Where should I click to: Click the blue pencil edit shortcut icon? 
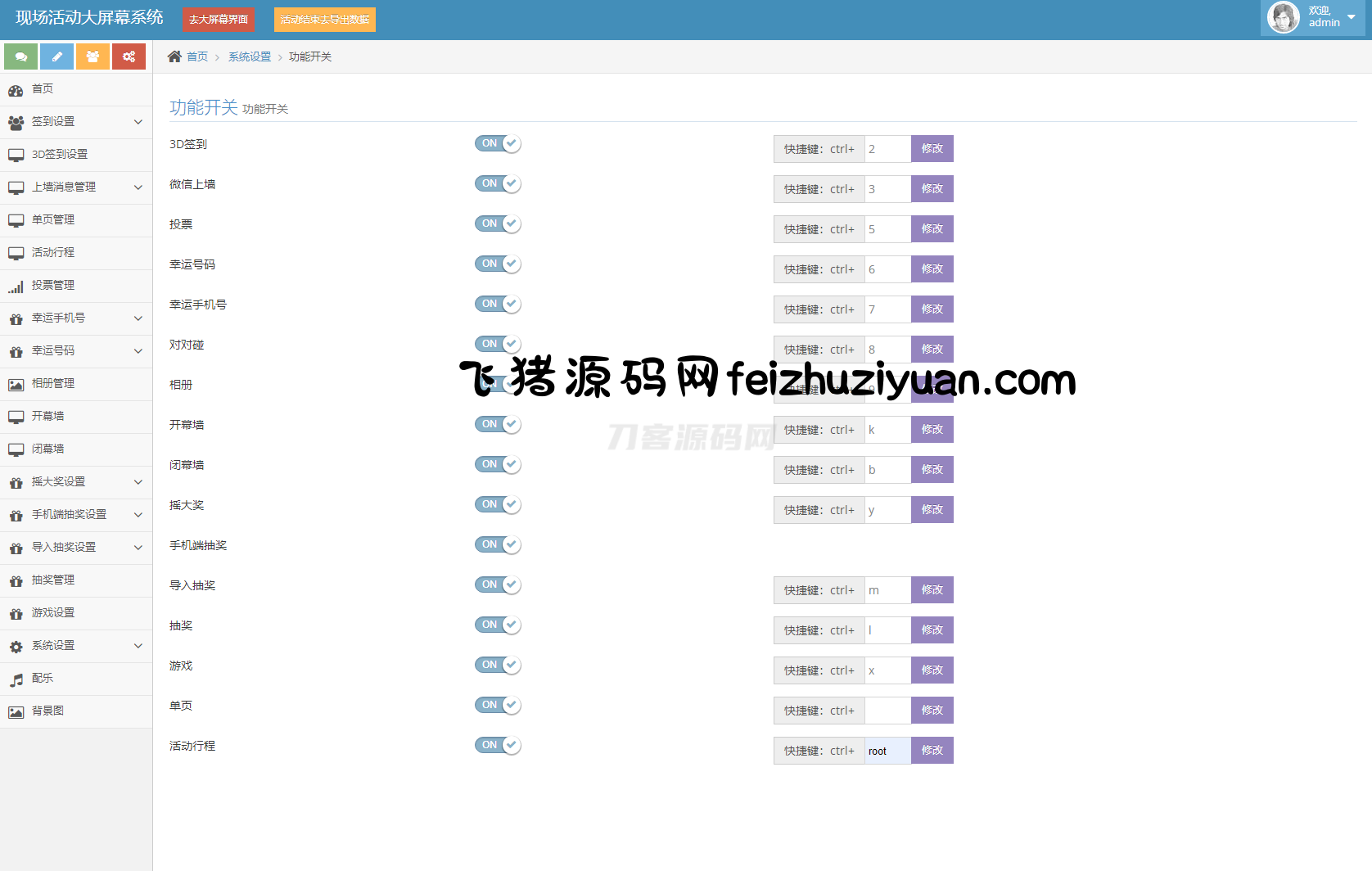coord(56,56)
